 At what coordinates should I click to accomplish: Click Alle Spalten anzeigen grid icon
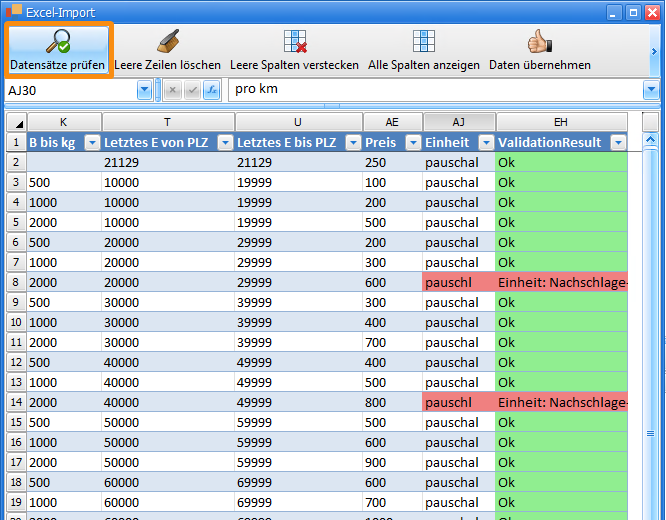[423, 41]
